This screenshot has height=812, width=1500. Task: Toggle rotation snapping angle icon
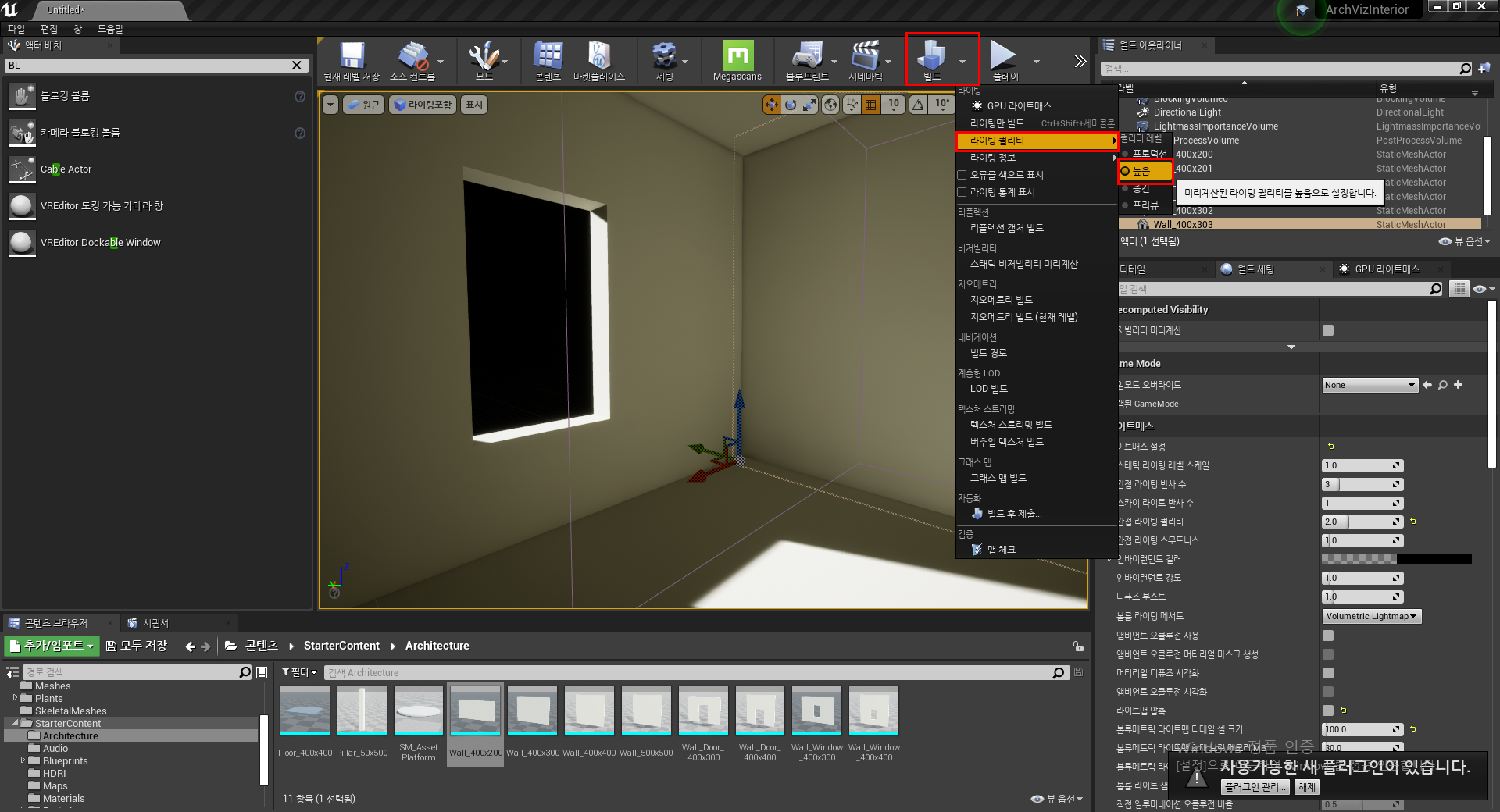[x=919, y=105]
